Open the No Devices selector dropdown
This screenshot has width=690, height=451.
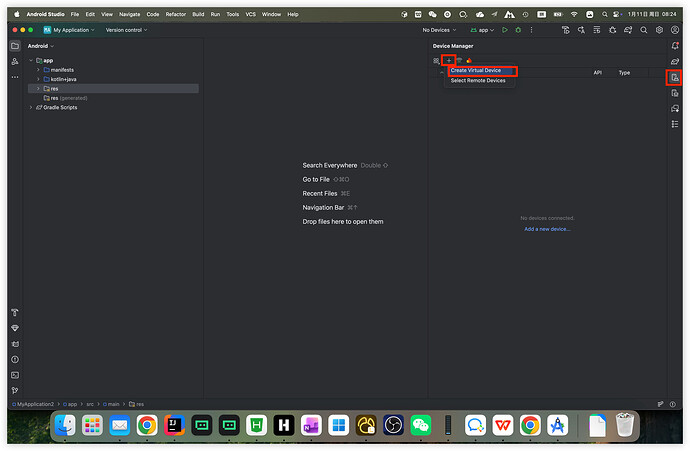(x=439, y=30)
